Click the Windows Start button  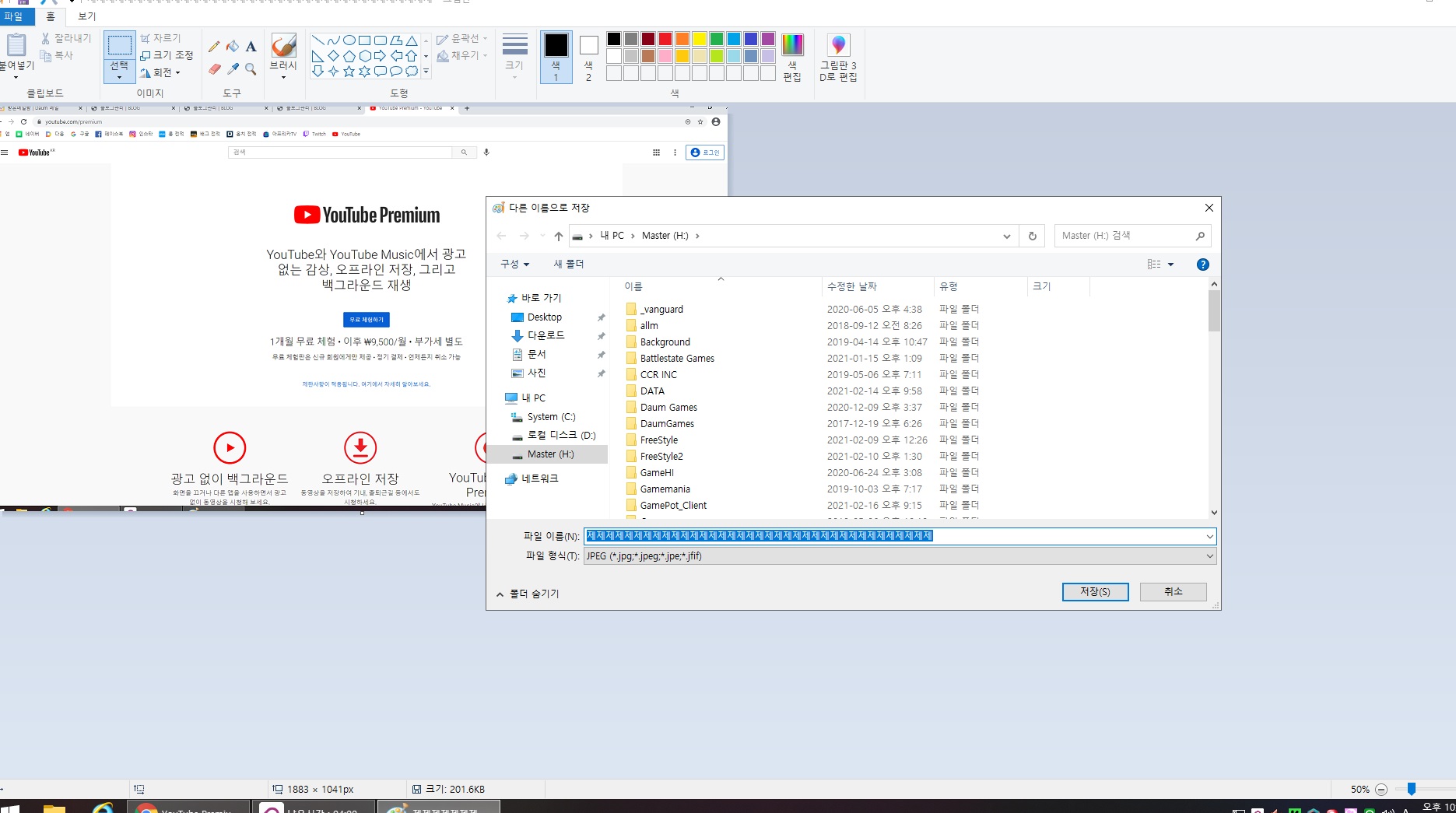pyautogui.click(x=11, y=808)
